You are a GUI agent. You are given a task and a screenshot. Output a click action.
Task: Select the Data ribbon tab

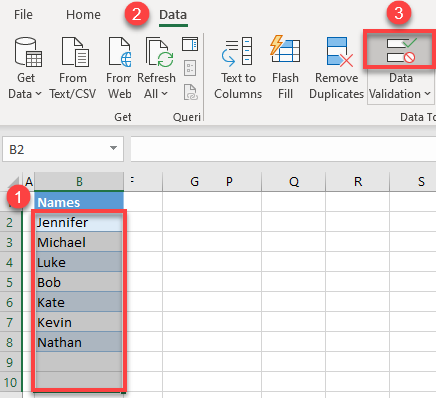pyautogui.click(x=173, y=15)
